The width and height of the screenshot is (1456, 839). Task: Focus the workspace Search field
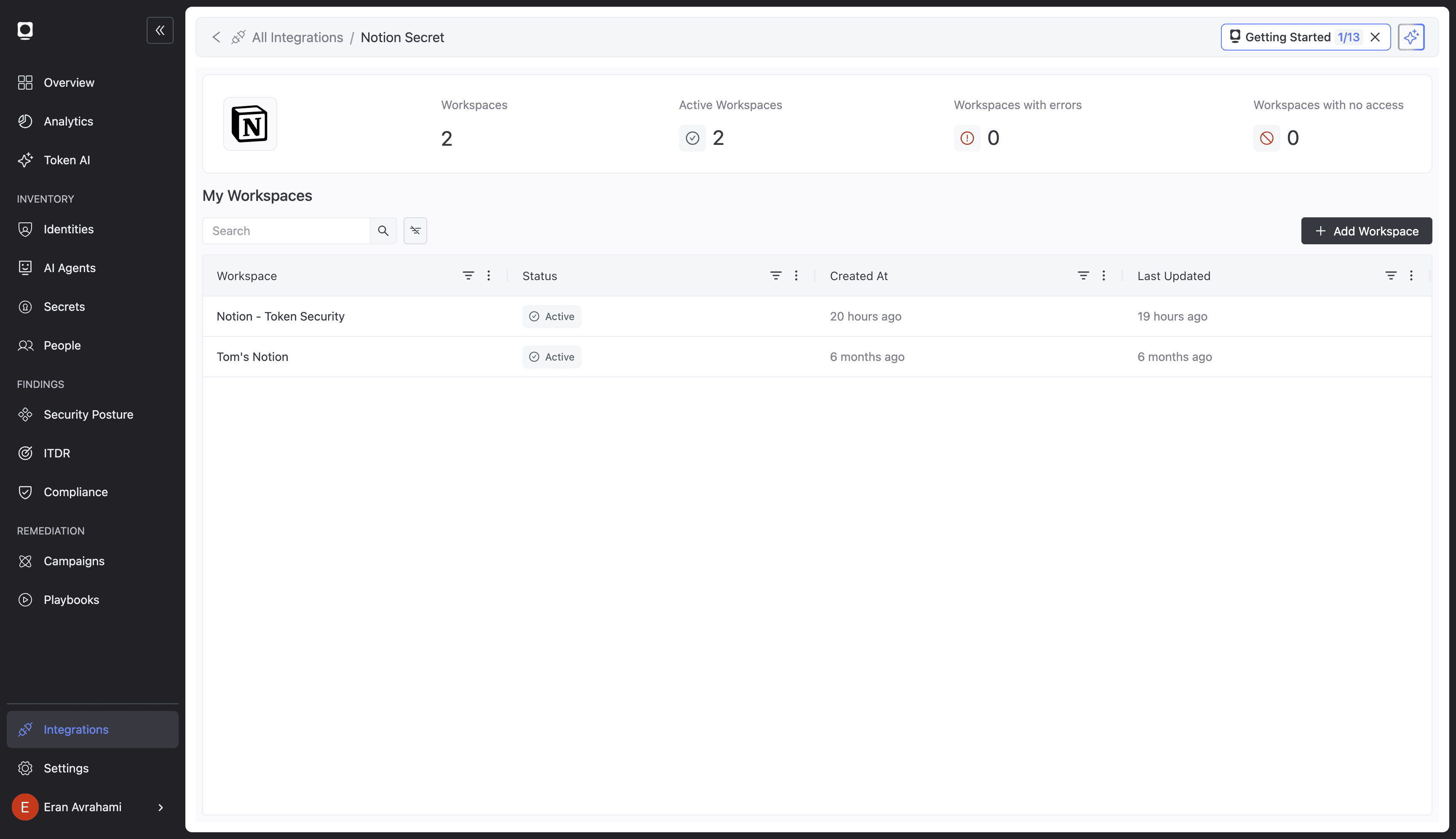[x=286, y=230]
